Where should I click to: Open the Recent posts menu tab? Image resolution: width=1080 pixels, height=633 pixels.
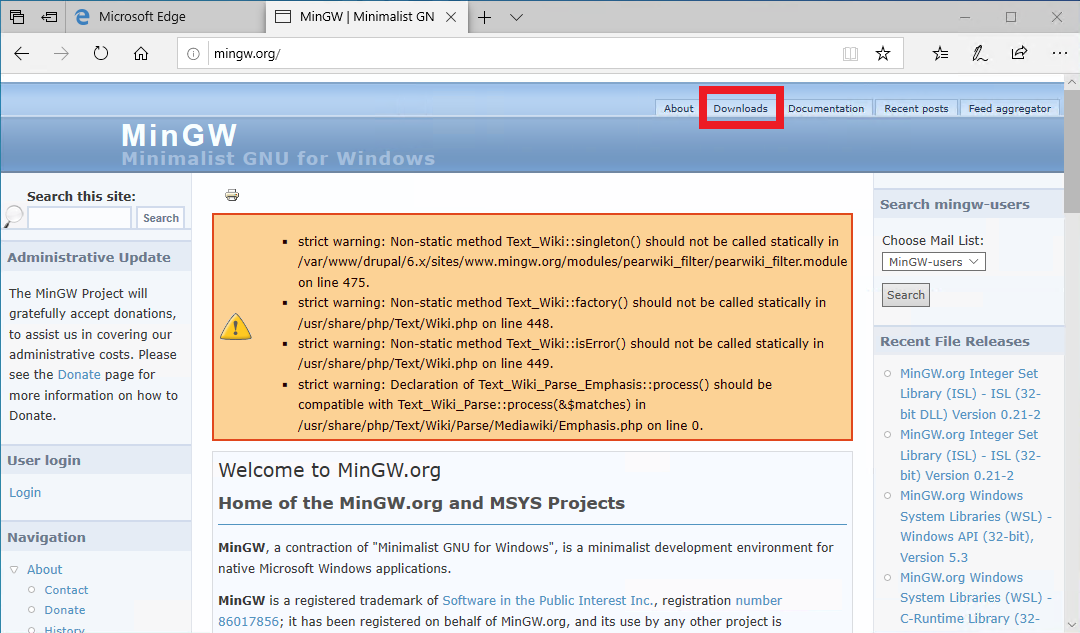click(x=916, y=108)
